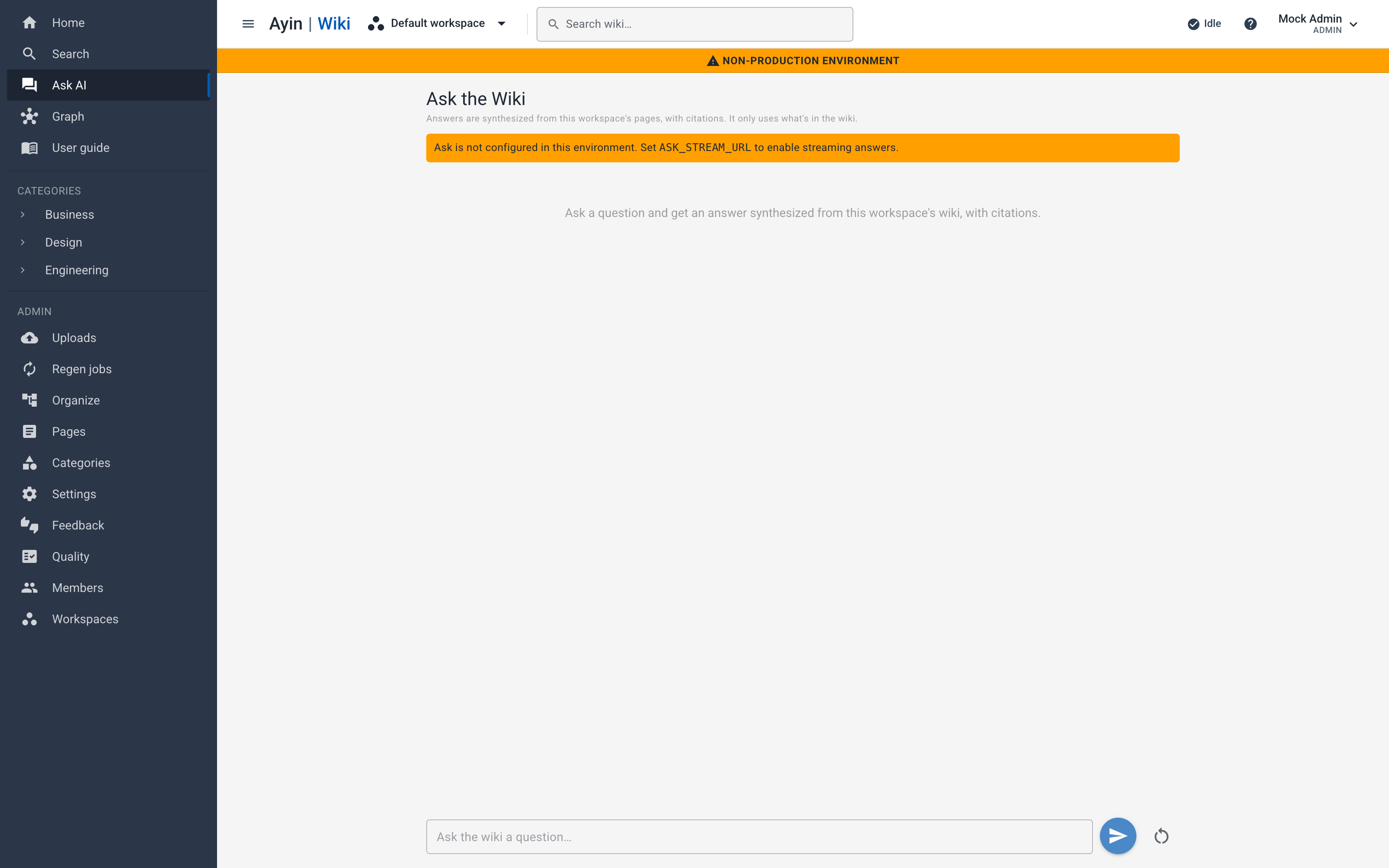The height and width of the screenshot is (868, 1389).
Task: Open the Pages admin item
Action: pyautogui.click(x=109, y=432)
